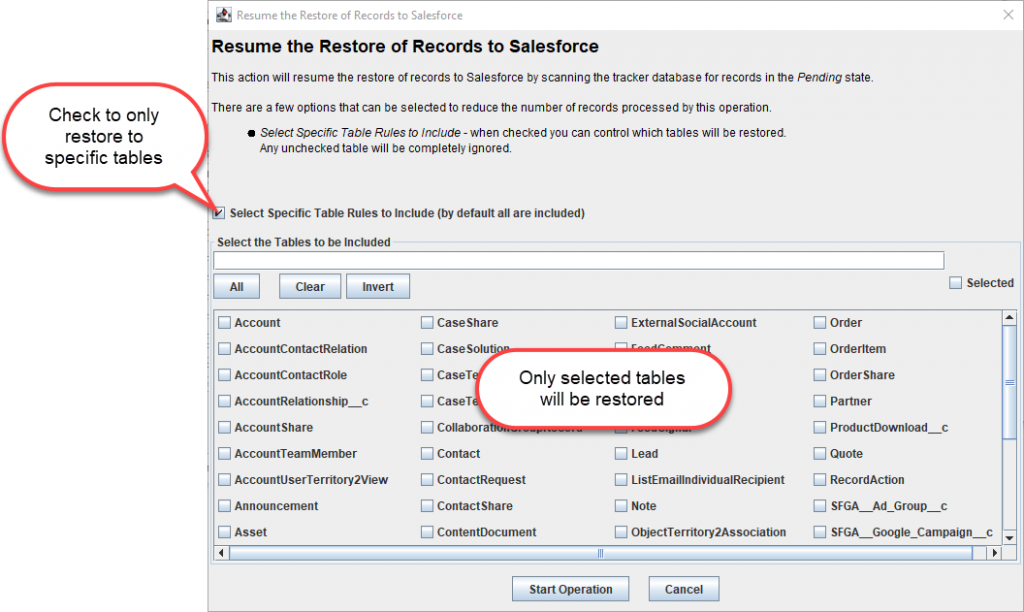
Task: Check the CaseSolution checkbox
Action: (427, 349)
